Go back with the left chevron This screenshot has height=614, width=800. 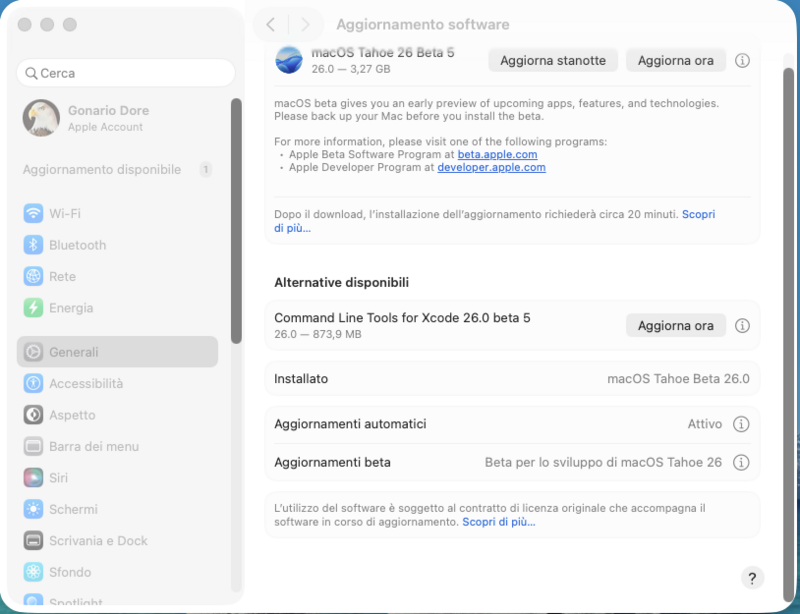270,24
